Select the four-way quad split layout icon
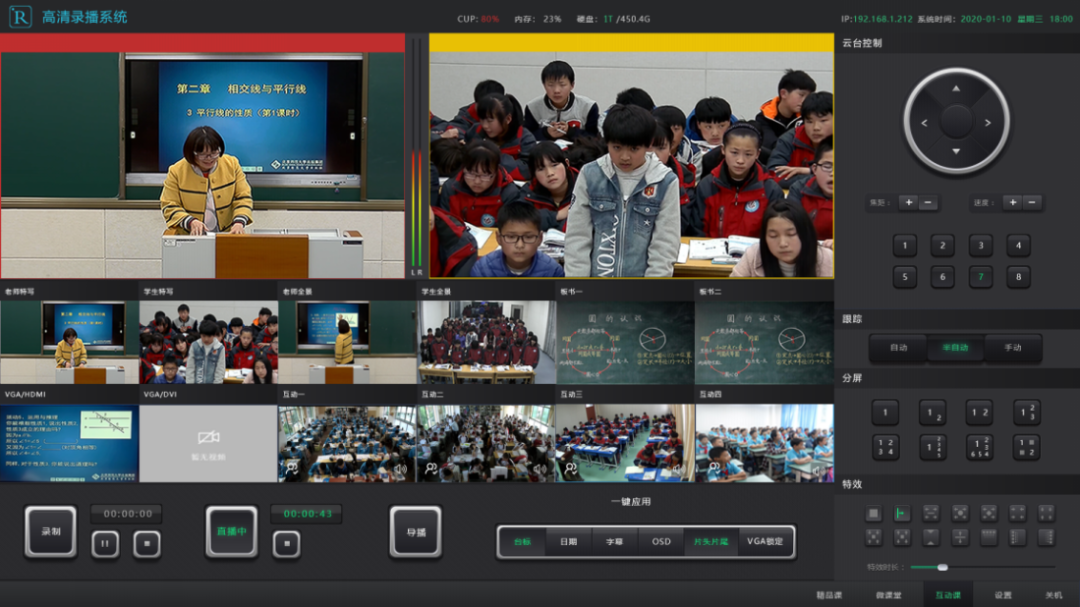This screenshot has height=607, width=1080. 885,447
